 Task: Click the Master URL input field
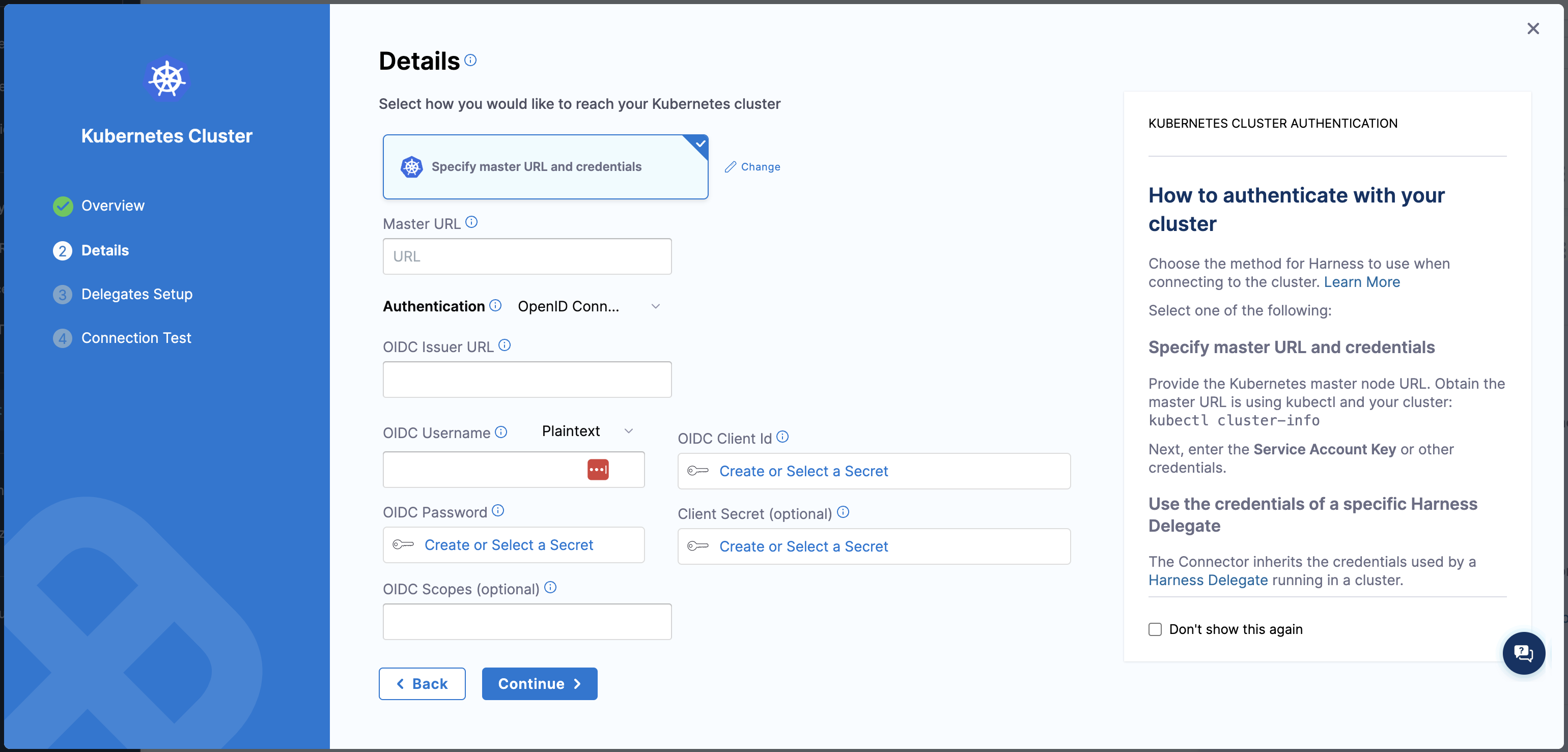[x=527, y=257]
